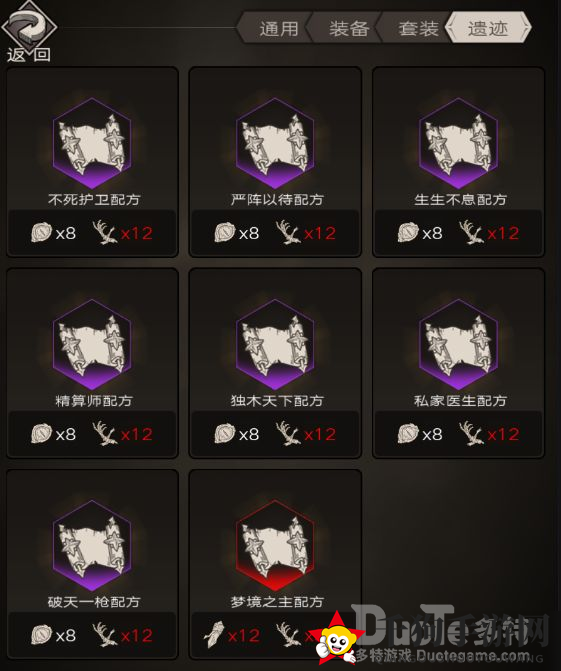The width and height of the screenshot is (561, 671).
Task: Open the 严阵以待配方 recipe scroll
Action: pyautogui.click(x=275, y=143)
